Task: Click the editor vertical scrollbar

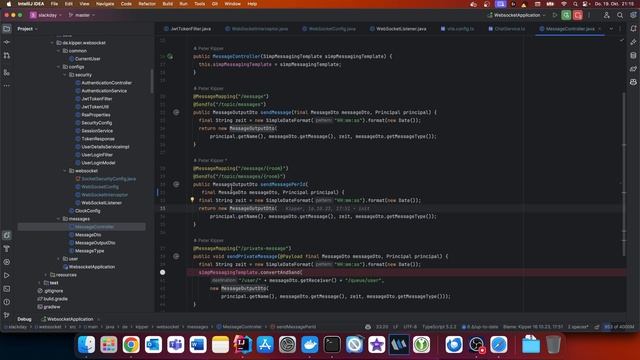Action: pos(624,174)
